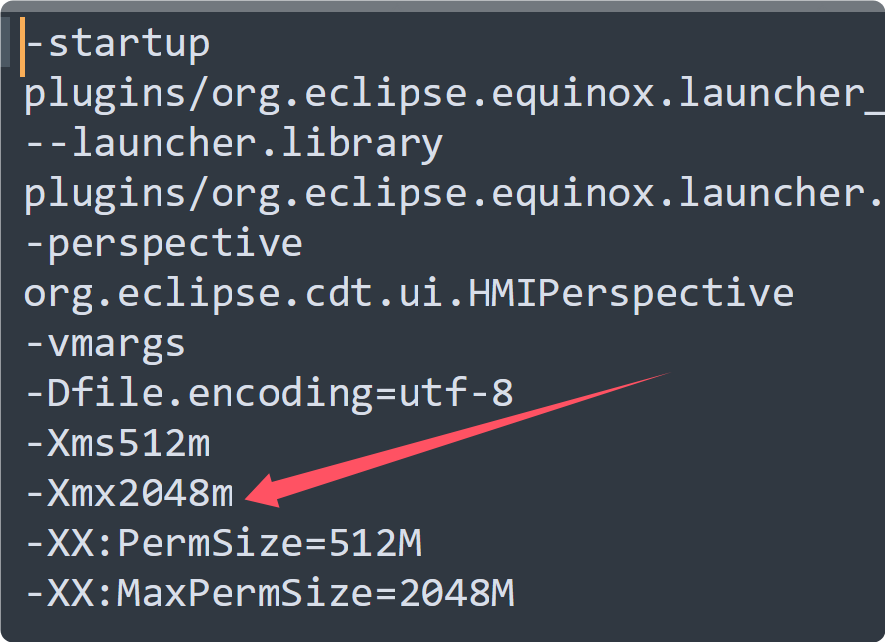
Task: Click the -XX:MaxPermSize=2048M line
Action: coord(269,593)
